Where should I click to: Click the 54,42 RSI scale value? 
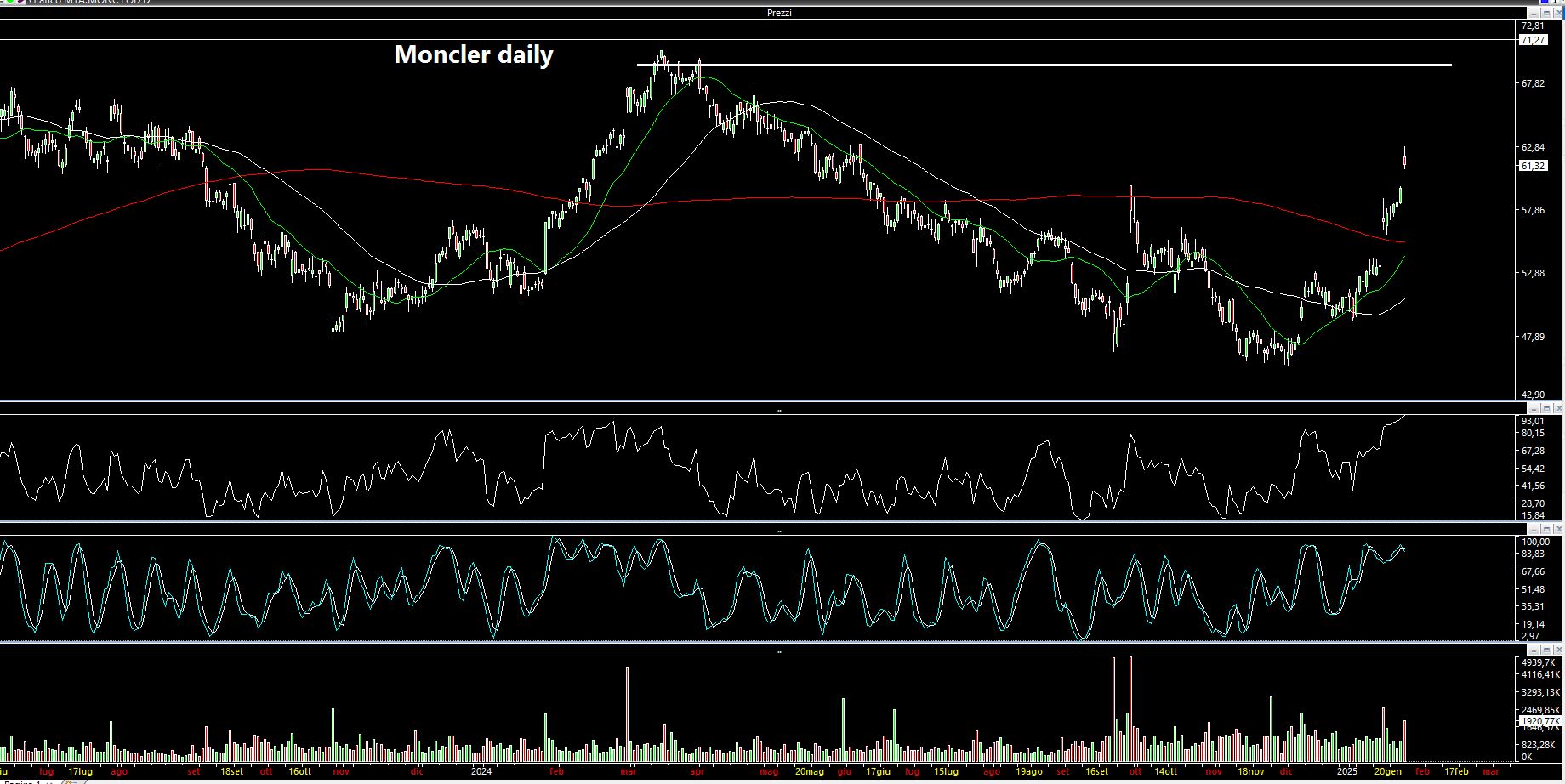coord(1533,469)
